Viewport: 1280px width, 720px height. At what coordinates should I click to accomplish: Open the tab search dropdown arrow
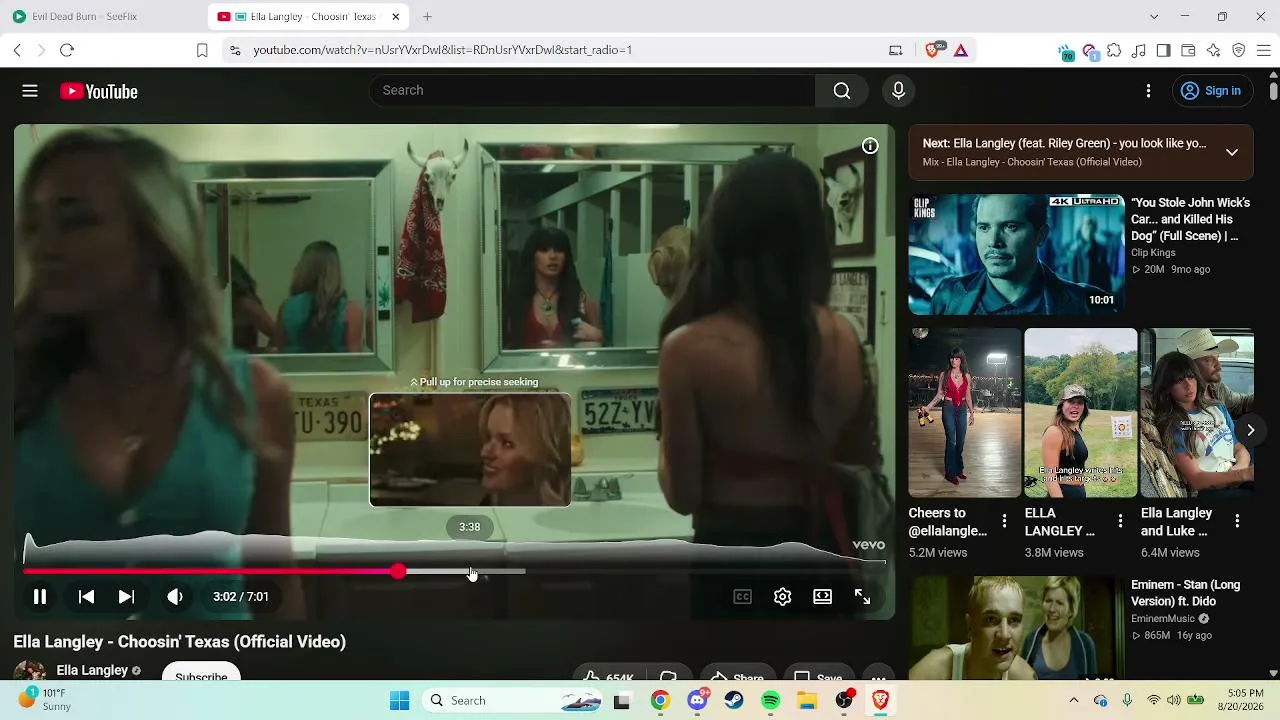coord(1154,17)
